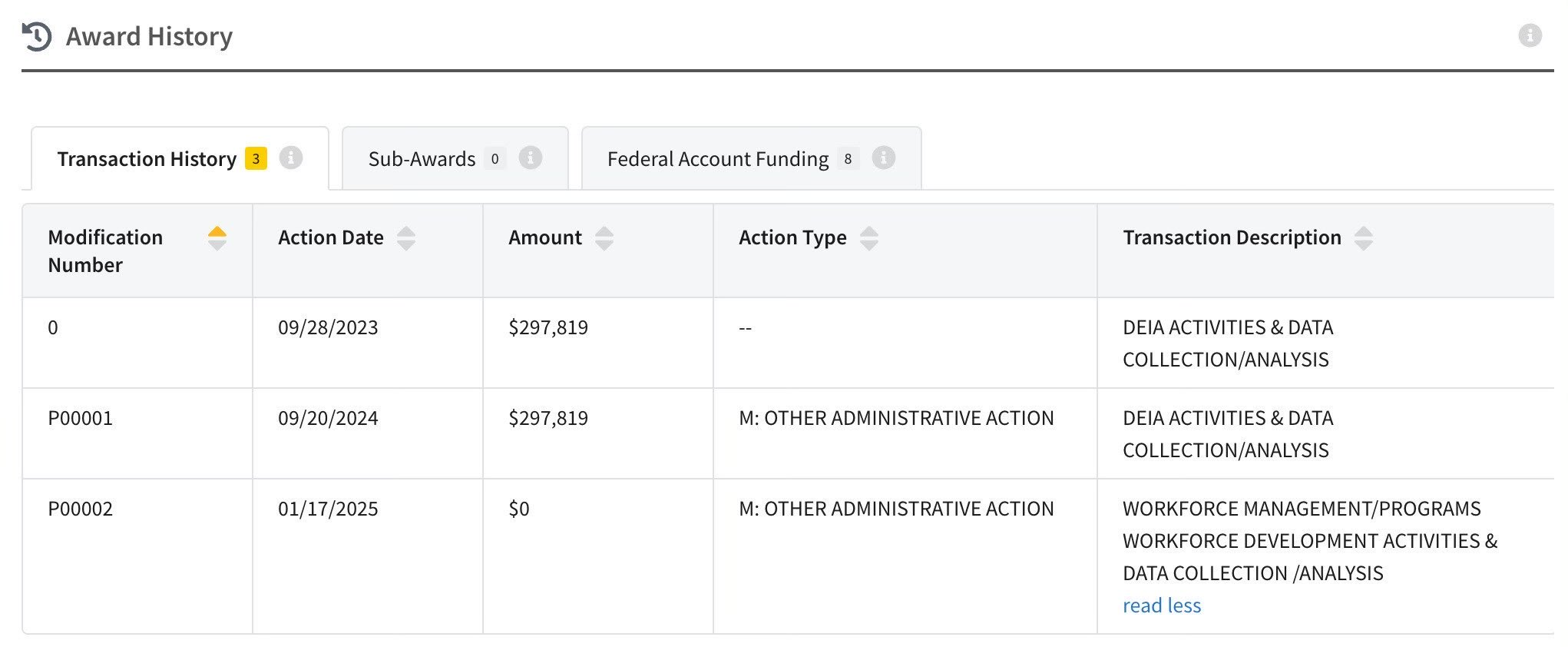Switch to Transaction History tab

(x=180, y=158)
